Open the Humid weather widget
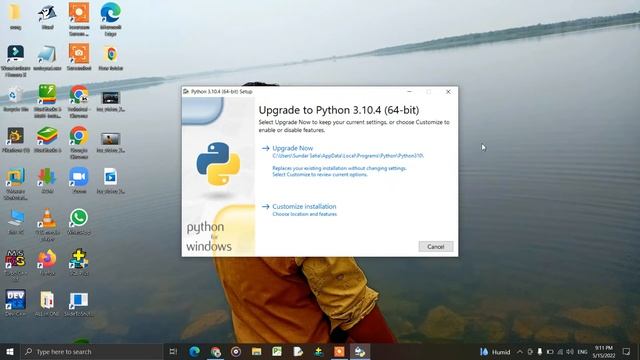The height and width of the screenshot is (360, 640). point(495,351)
